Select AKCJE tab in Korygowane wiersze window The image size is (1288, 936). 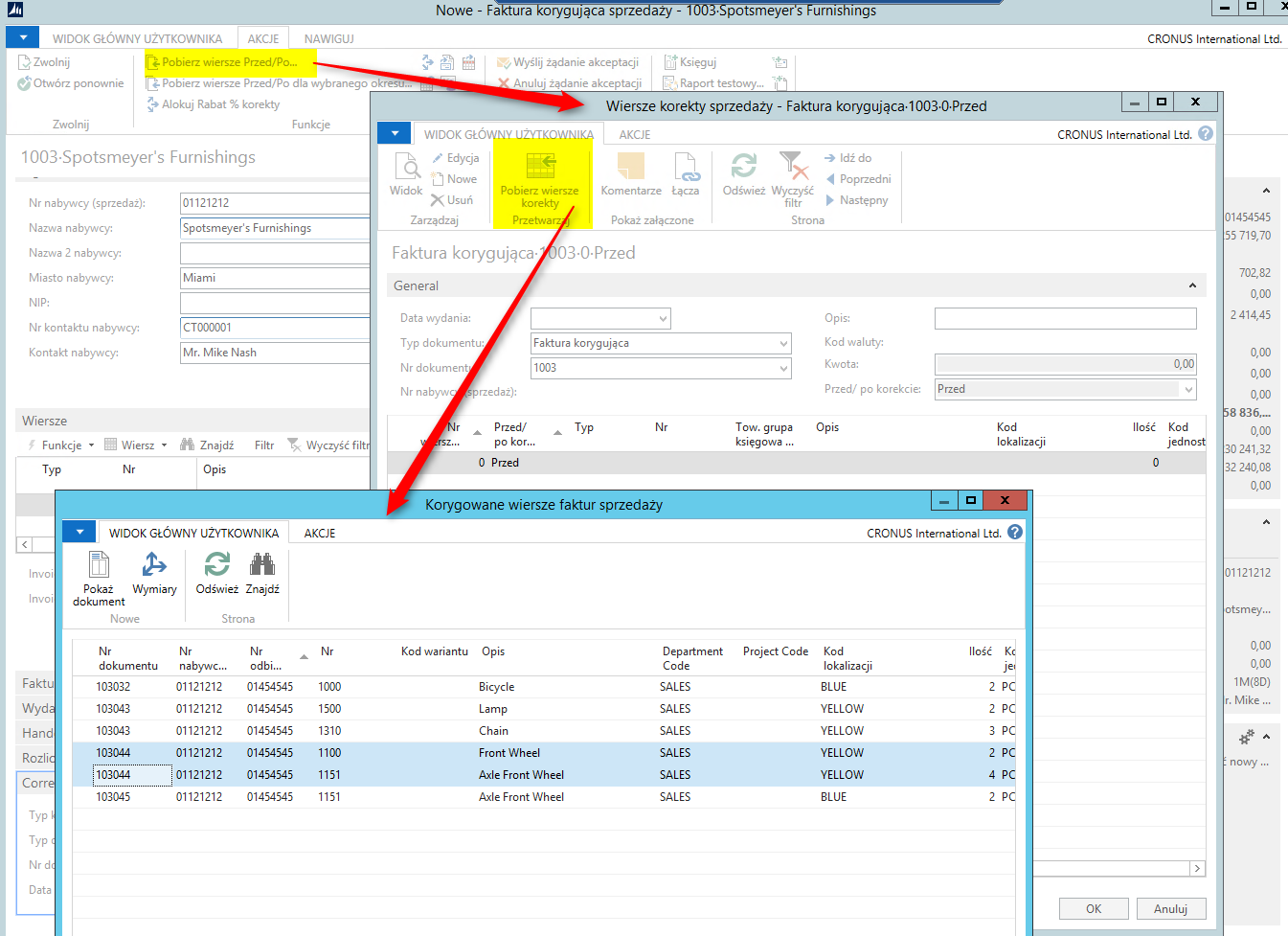pyautogui.click(x=320, y=534)
